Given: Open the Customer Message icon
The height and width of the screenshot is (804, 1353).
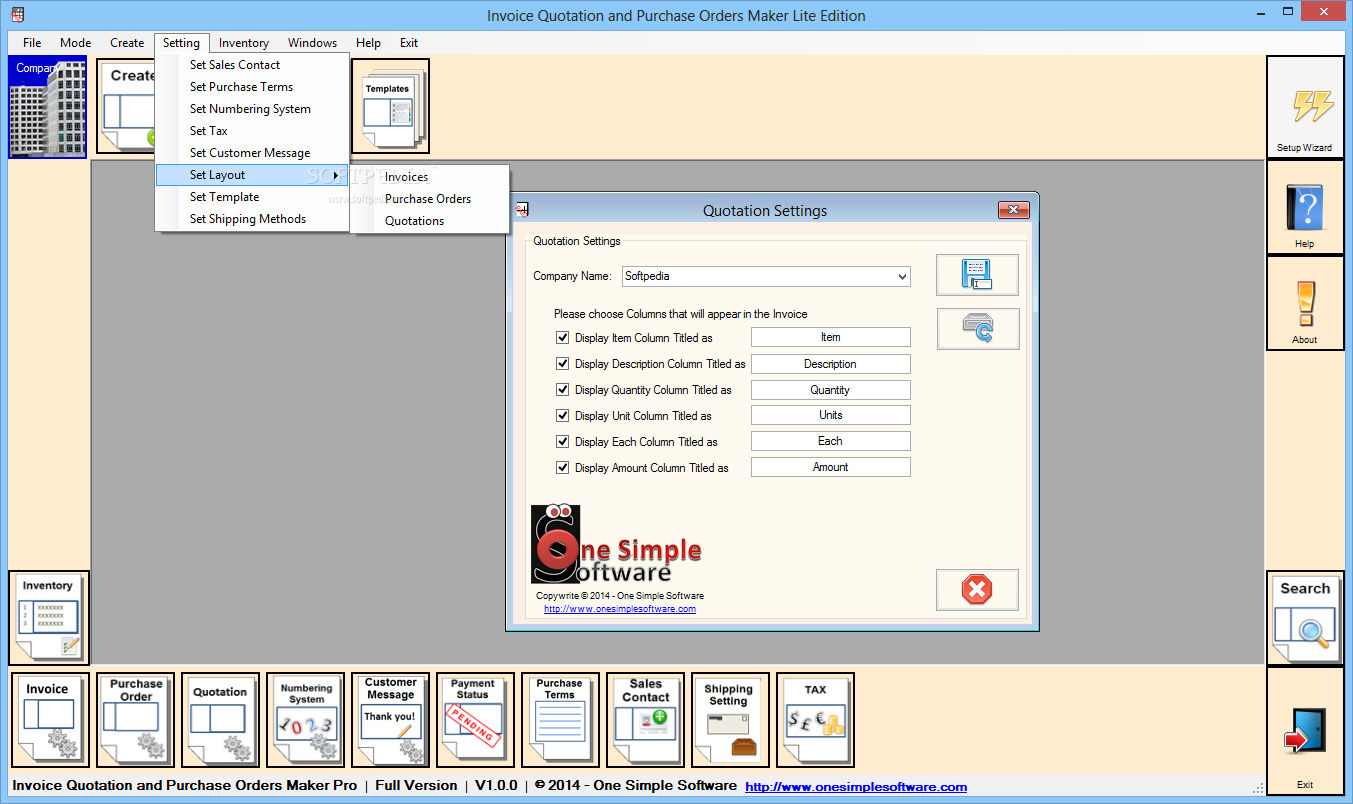Looking at the screenshot, I should [x=390, y=720].
